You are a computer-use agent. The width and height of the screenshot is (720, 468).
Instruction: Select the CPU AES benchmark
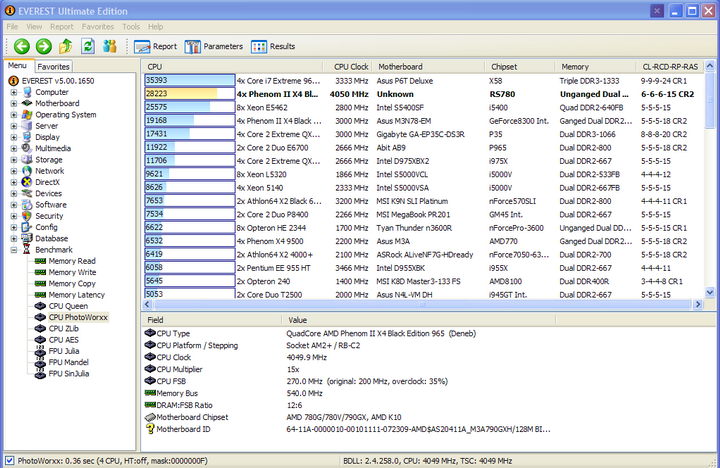pos(63,340)
